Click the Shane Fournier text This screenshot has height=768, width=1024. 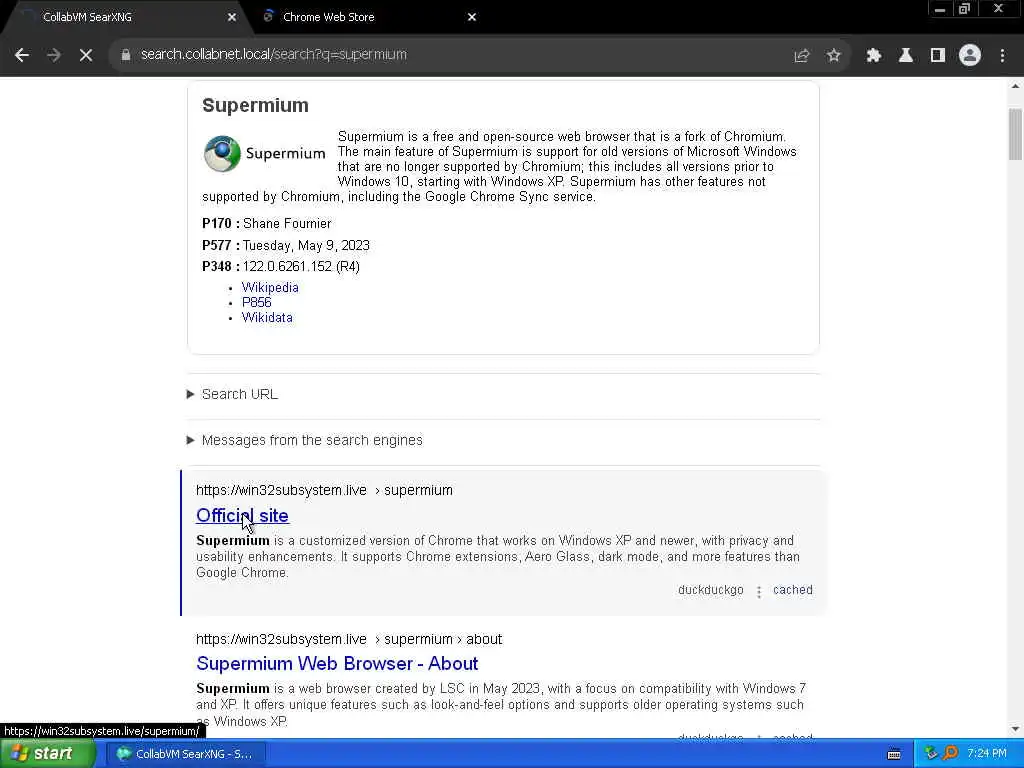click(287, 223)
